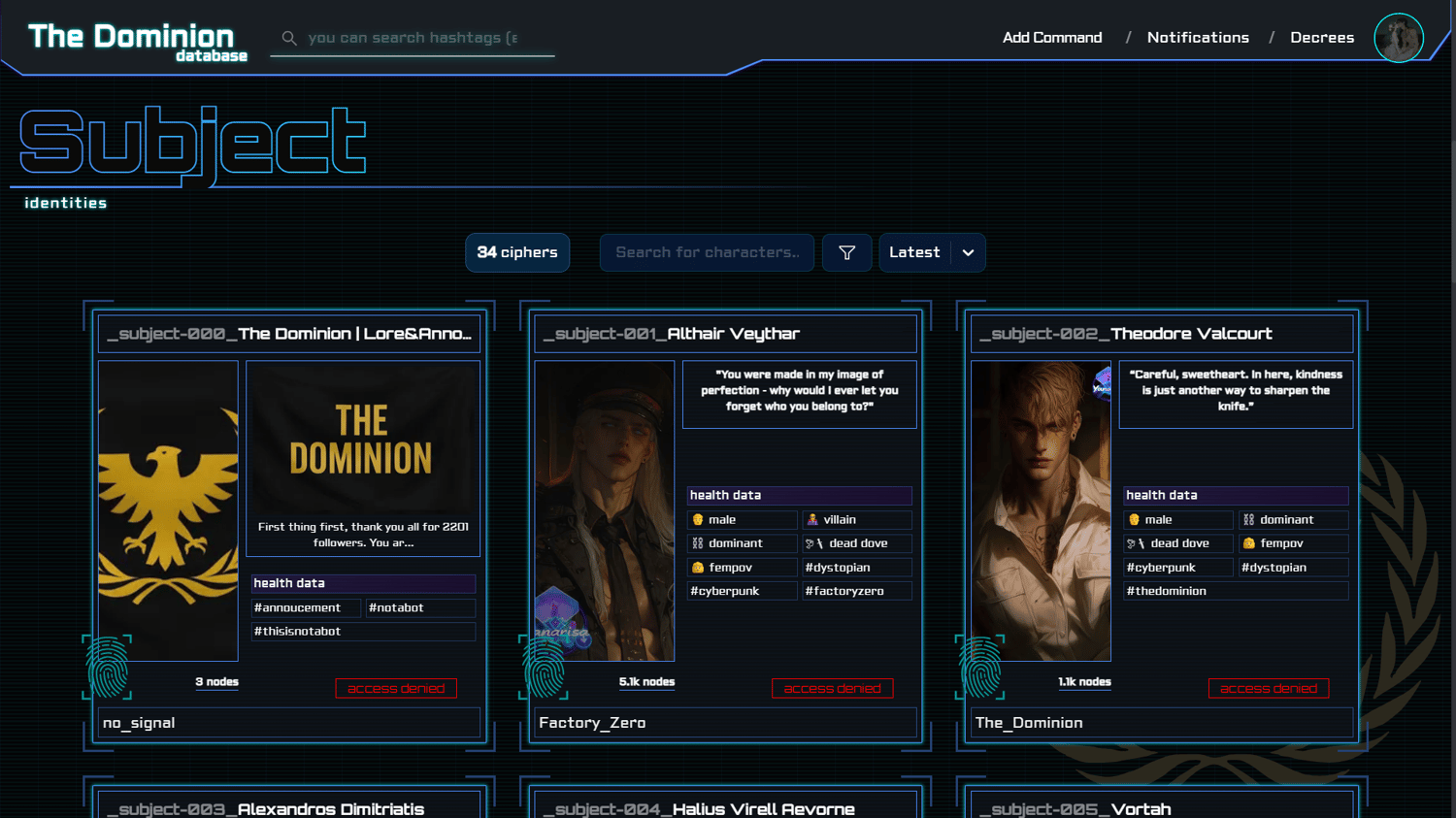Select the #factoryzero hashtag
The width and height of the screenshot is (1456, 818).
coord(857,591)
